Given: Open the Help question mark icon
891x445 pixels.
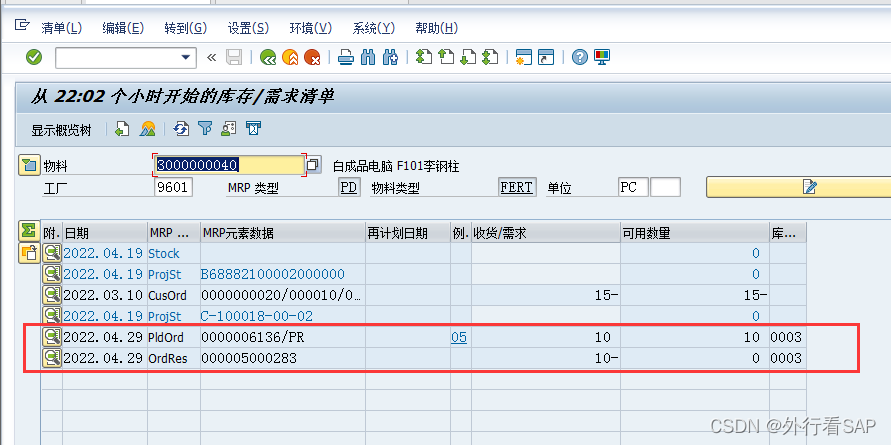Looking at the screenshot, I should coord(579,57).
